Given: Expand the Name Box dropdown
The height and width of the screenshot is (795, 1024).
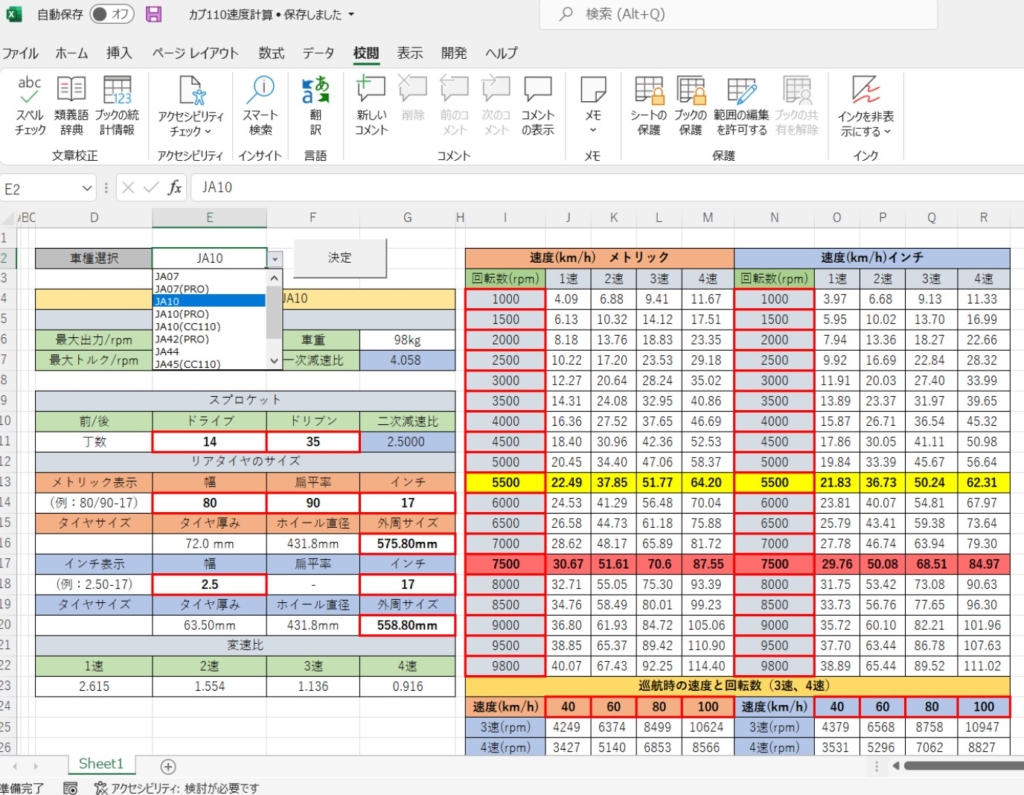Looking at the screenshot, I should 87,189.
